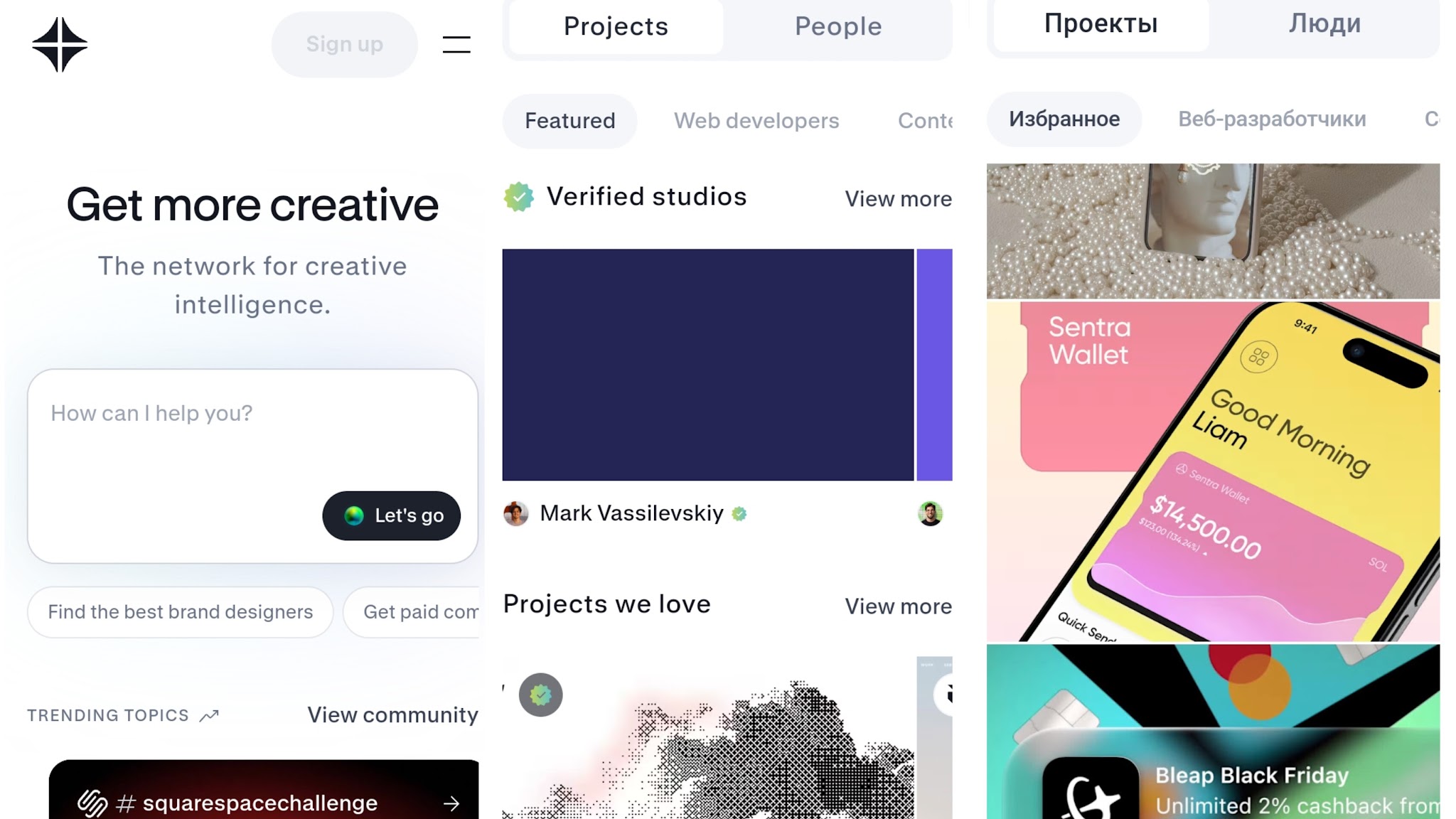Click verified badge next to Mark Vassilevskiy
Image resolution: width=1456 pixels, height=819 pixels.
[739, 513]
